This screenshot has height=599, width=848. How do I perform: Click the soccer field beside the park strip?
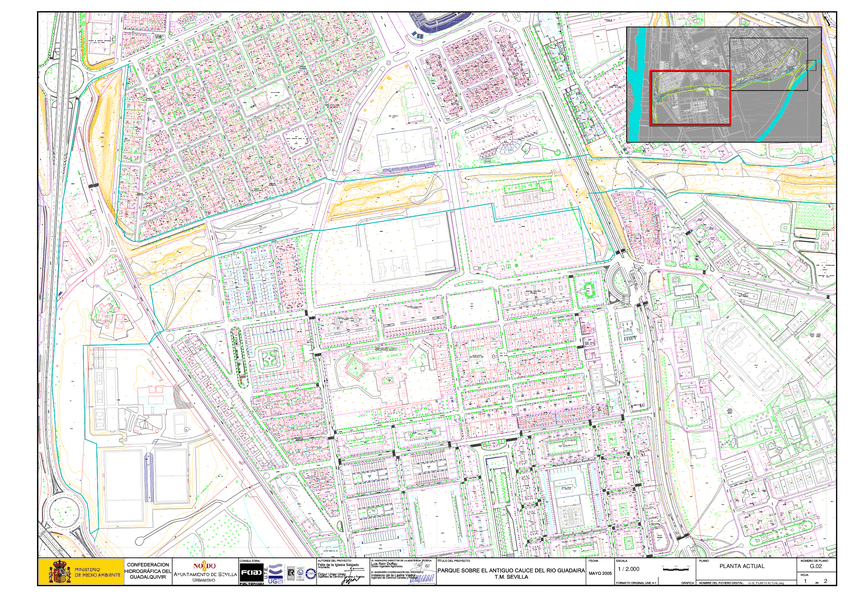point(407,147)
